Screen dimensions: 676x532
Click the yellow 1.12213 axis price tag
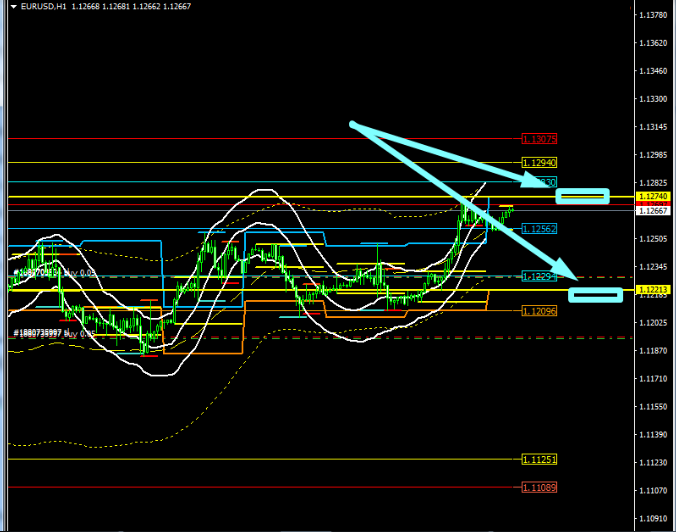[x=653, y=291]
